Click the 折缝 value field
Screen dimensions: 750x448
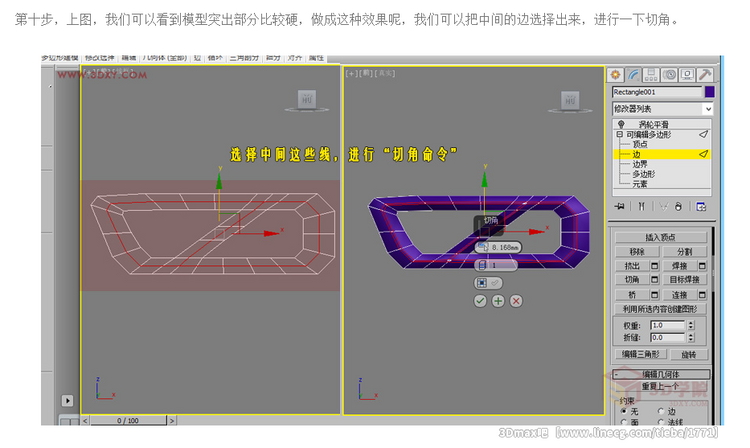click(668, 338)
